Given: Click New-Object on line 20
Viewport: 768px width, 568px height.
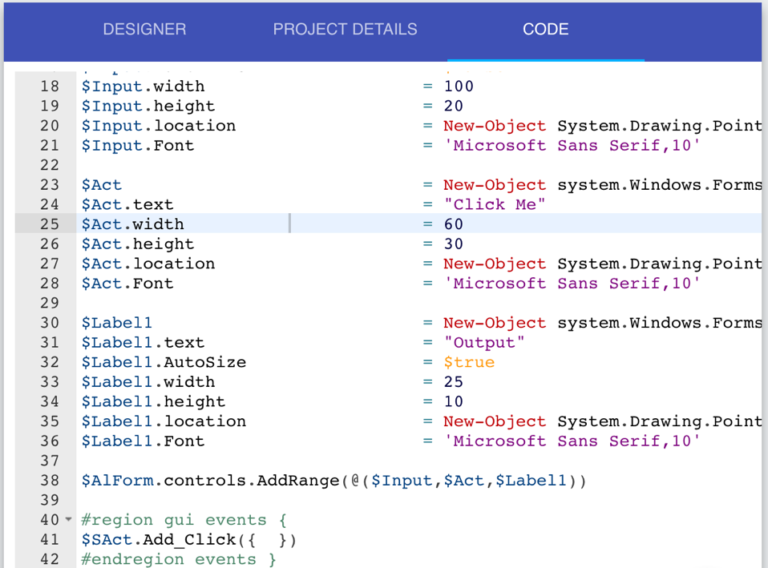Looking at the screenshot, I should [494, 126].
